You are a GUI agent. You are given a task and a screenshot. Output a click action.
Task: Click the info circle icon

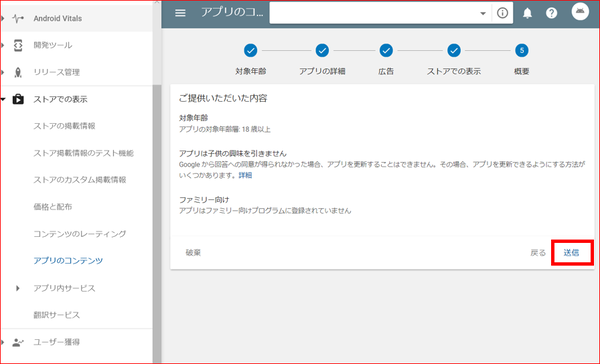pyautogui.click(x=502, y=13)
